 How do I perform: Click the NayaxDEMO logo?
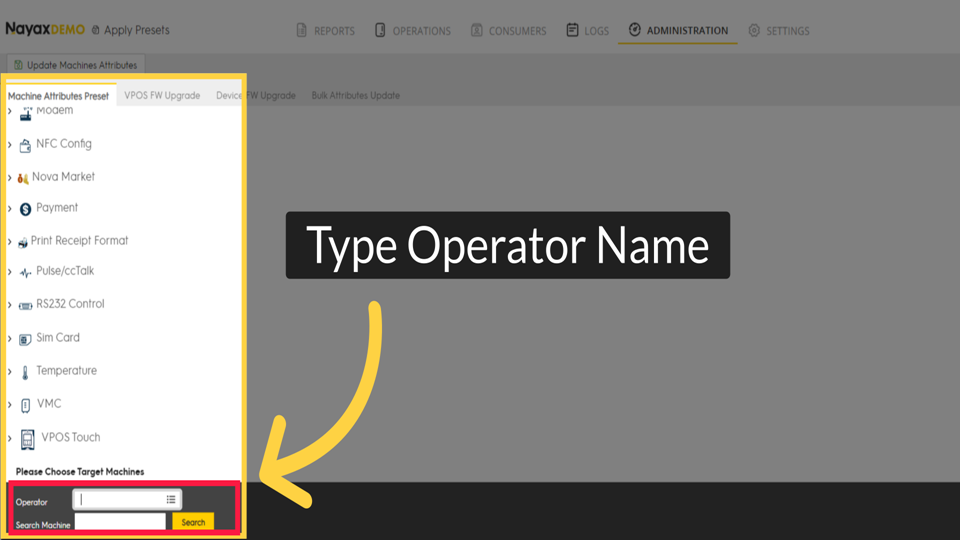point(45,29)
